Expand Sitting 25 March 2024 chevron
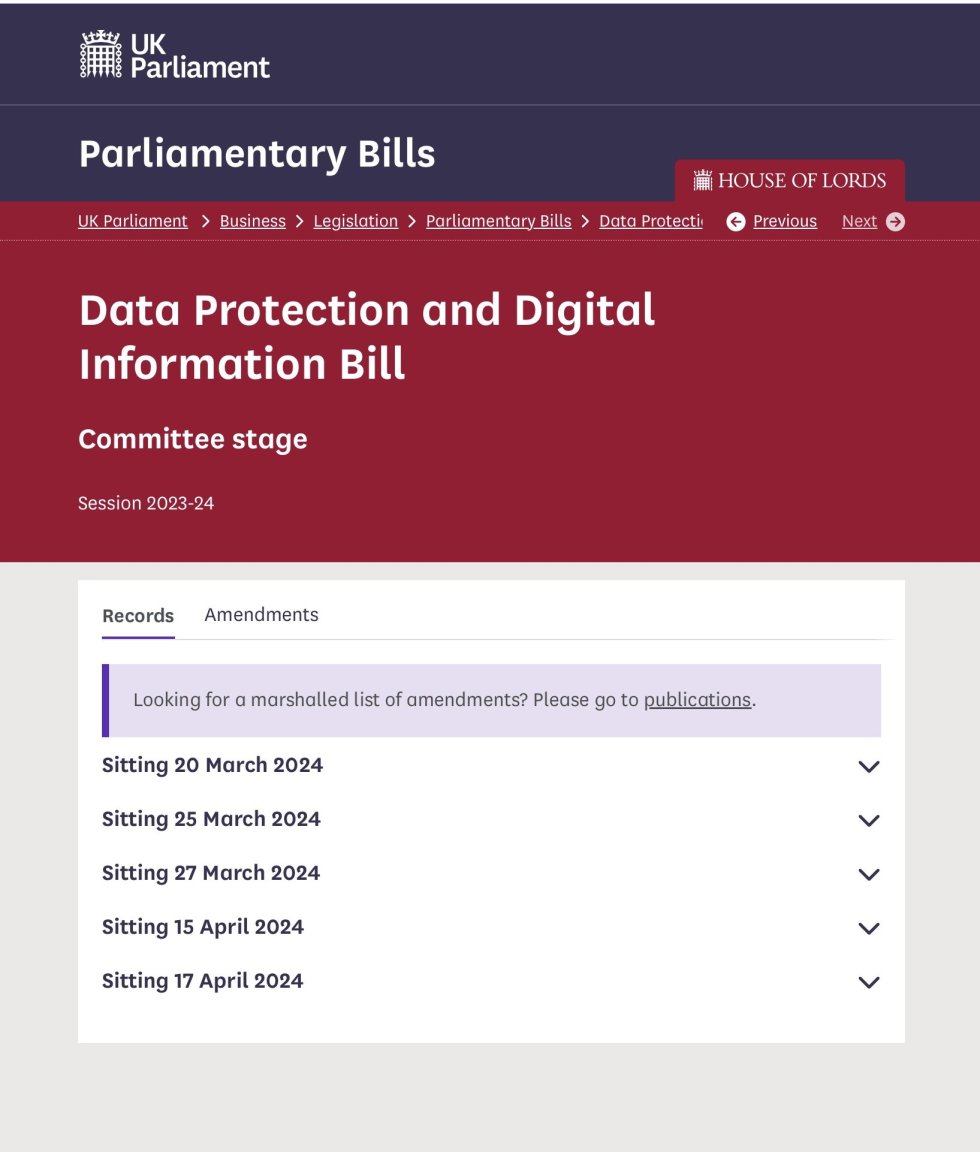The image size is (980, 1152). pyautogui.click(x=869, y=820)
